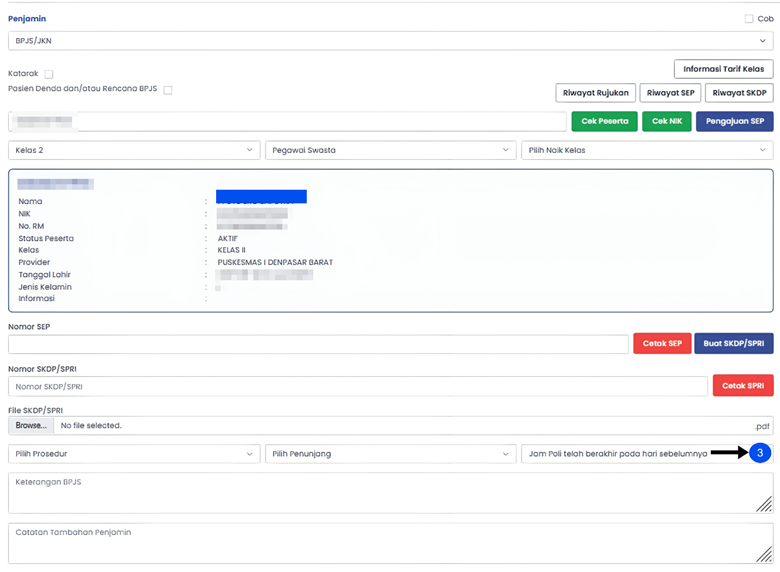This screenshot has width=780, height=572.
Task: Check Pasien Denda dan/atau Rencana BPJS box
Action: point(168,90)
